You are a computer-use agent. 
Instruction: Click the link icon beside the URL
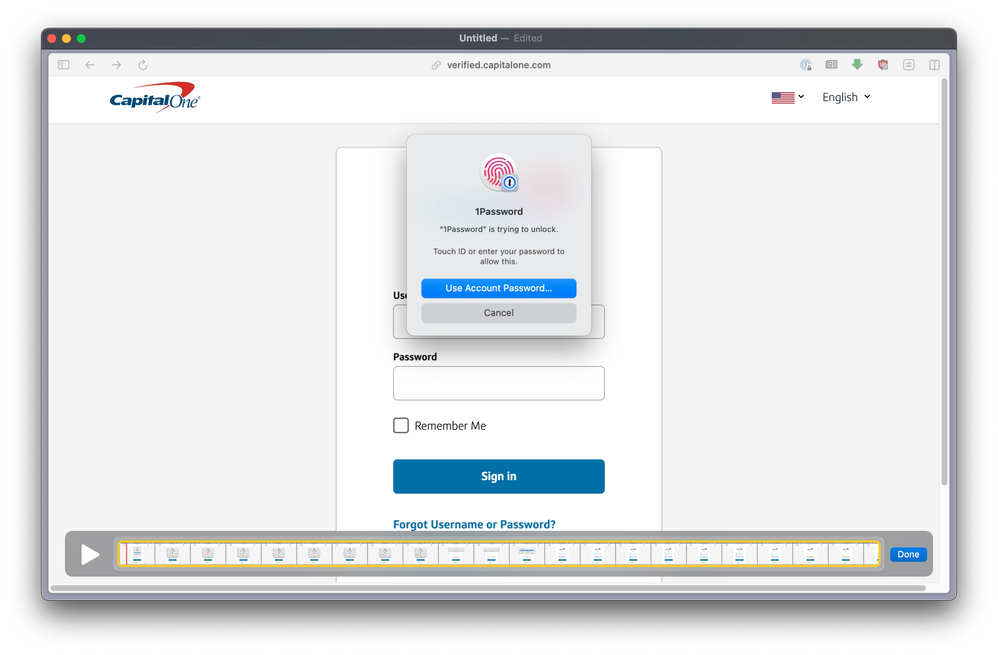tap(436, 65)
